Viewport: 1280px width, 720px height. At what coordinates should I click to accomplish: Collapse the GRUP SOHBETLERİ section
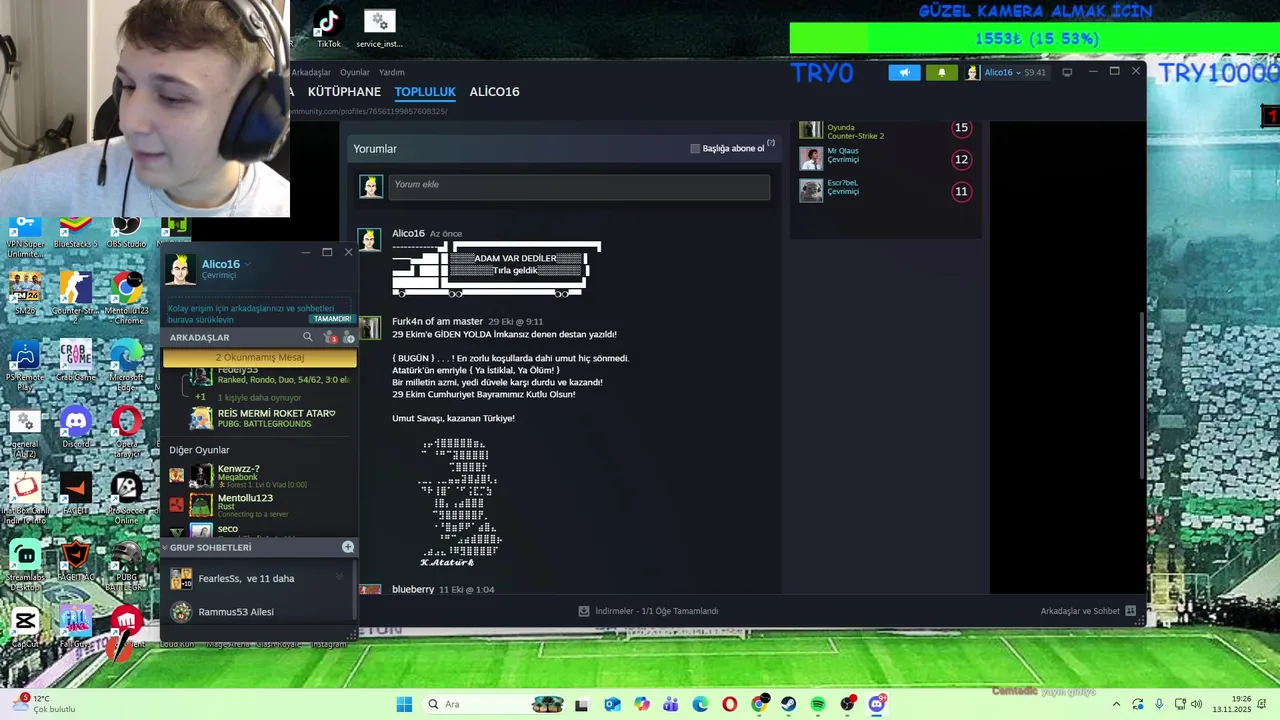coord(165,548)
